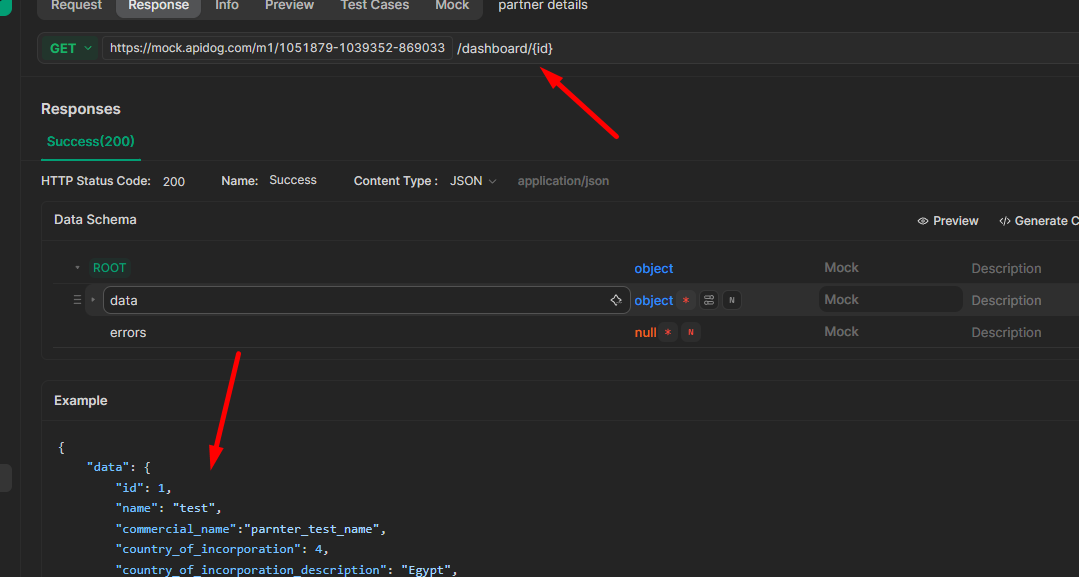Image resolution: width=1079 pixels, height=577 pixels.
Task: Expand the data schema node
Action: coord(93,300)
